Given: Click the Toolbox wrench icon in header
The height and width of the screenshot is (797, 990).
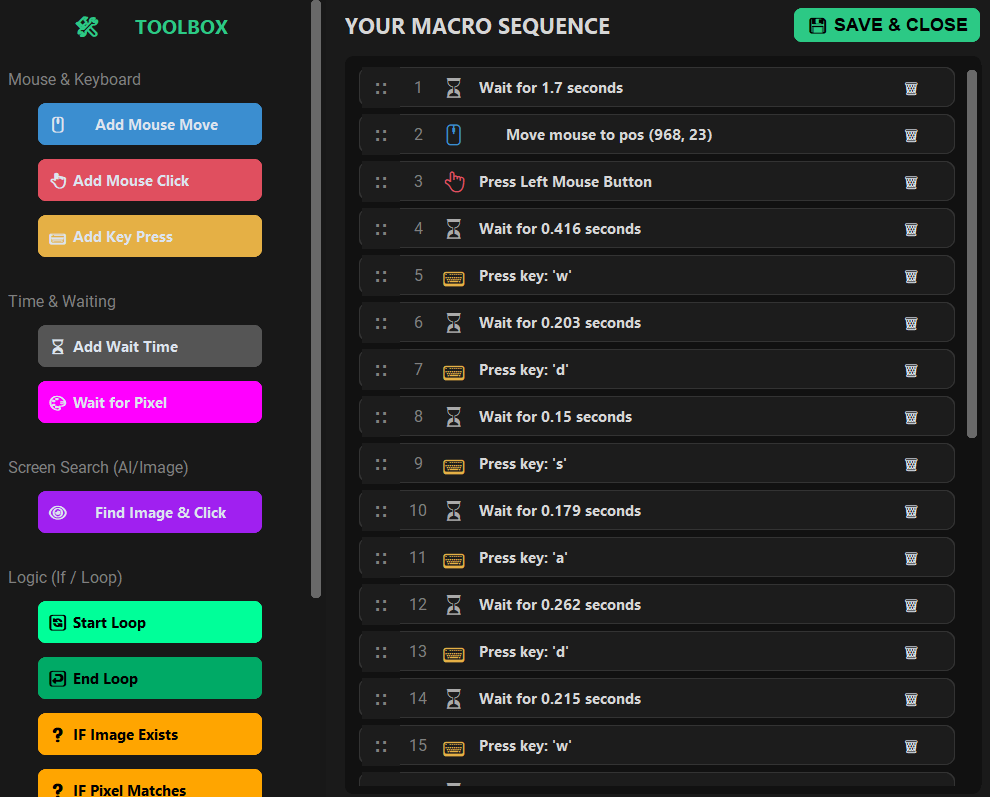Looking at the screenshot, I should [x=87, y=27].
